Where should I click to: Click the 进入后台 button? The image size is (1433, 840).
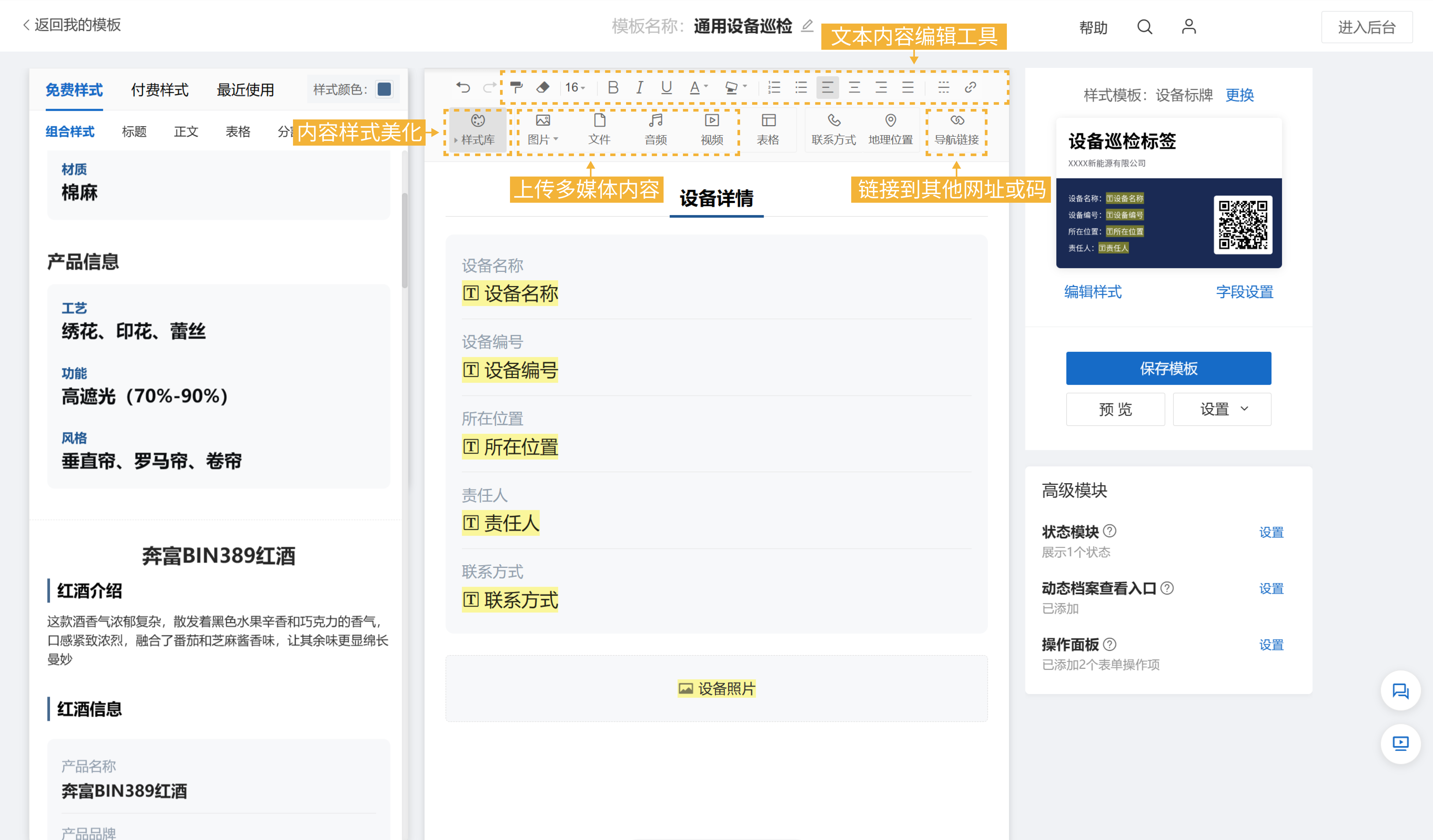[1366, 27]
